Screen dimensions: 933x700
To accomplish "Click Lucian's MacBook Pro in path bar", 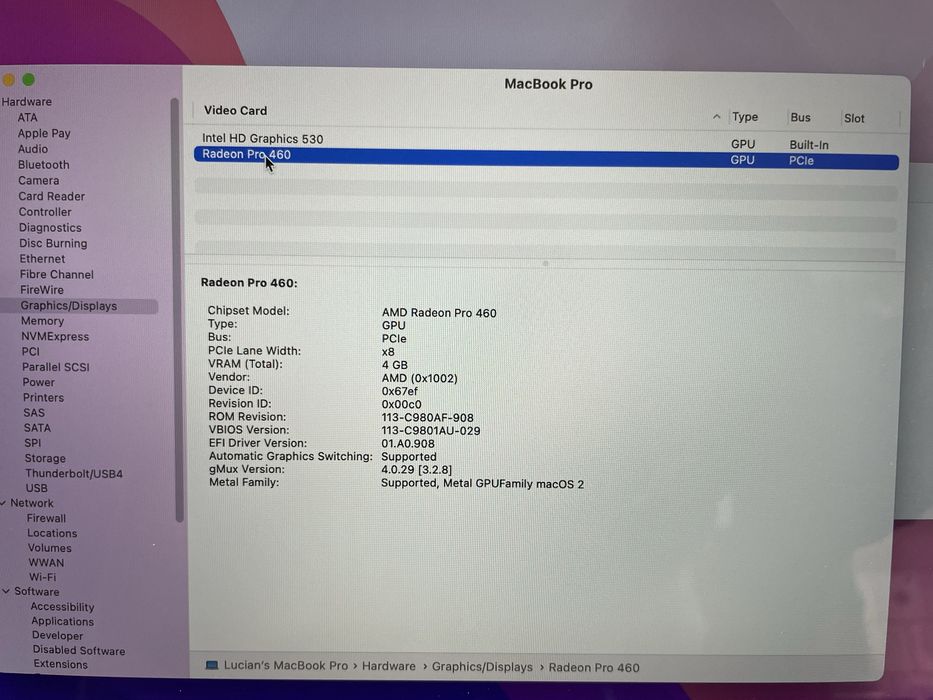I will 286,666.
